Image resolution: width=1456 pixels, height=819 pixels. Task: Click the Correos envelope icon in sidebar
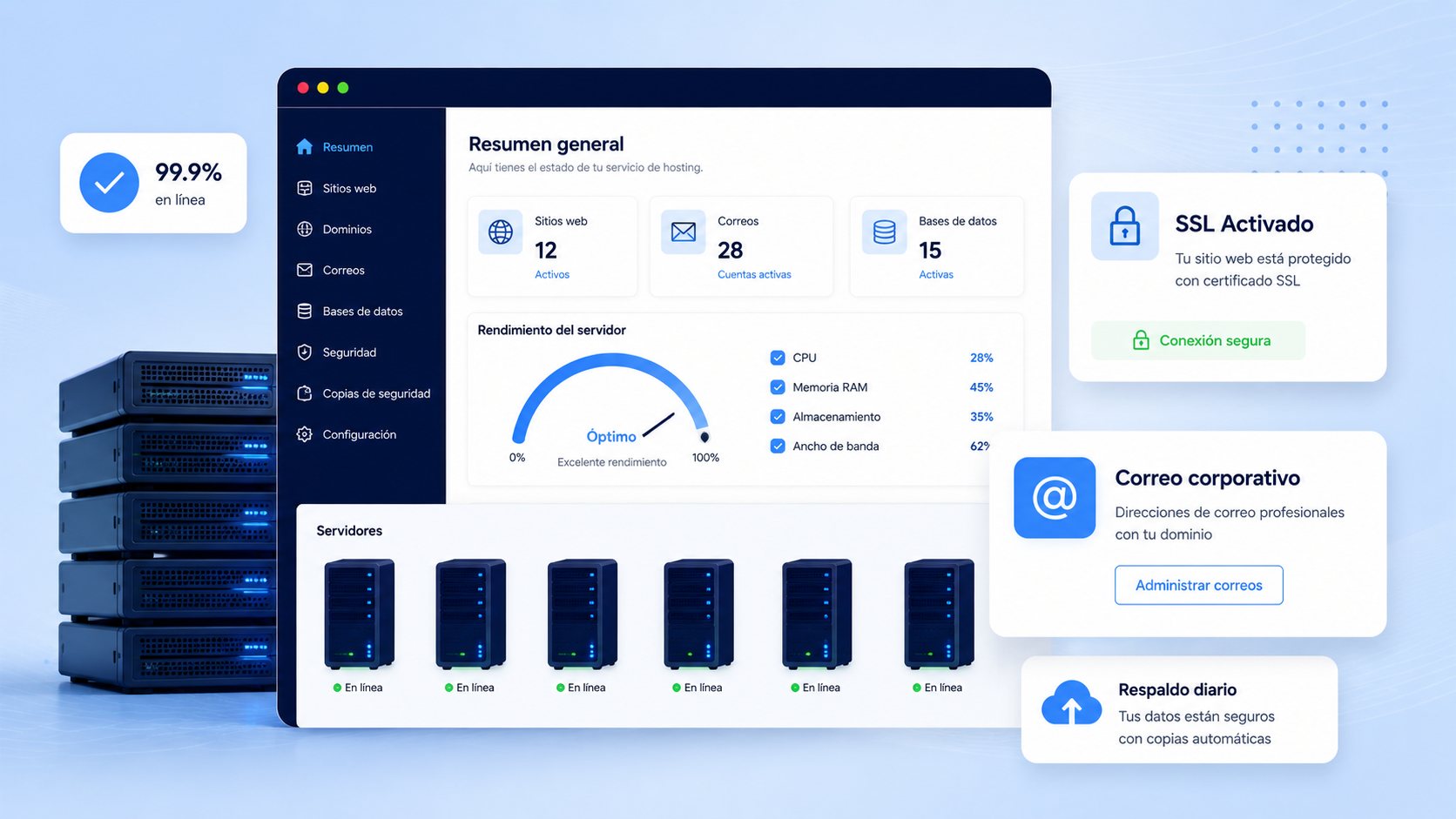coord(304,270)
